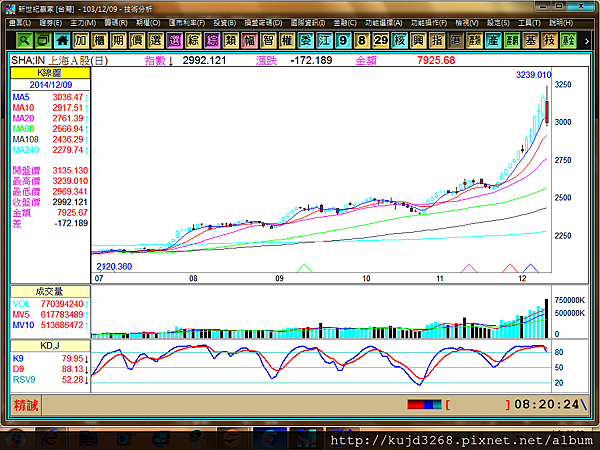Viewport: 600px width, 450px height.
Task: Click the red-blue color indicator in status bar
Action: 424,404
